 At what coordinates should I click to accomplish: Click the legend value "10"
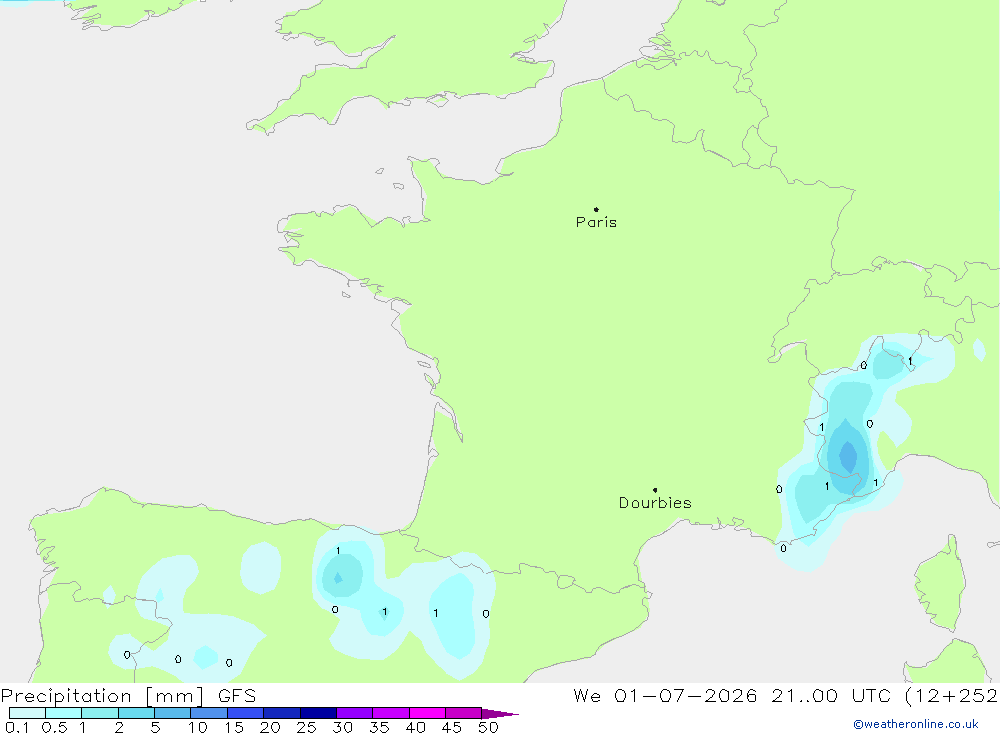[198, 727]
